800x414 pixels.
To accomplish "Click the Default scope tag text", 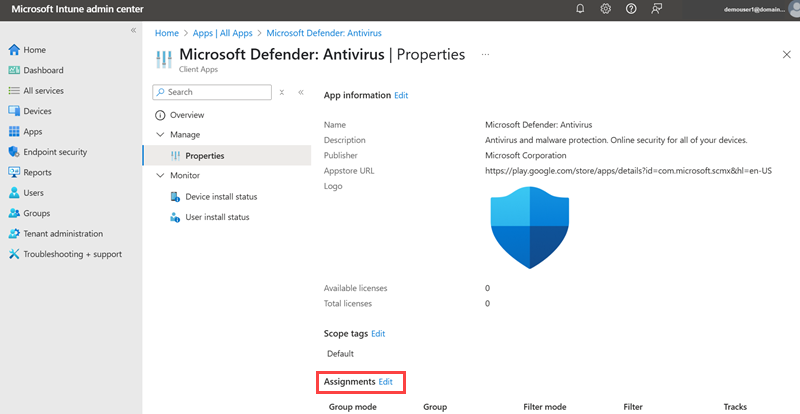I will coord(340,354).
